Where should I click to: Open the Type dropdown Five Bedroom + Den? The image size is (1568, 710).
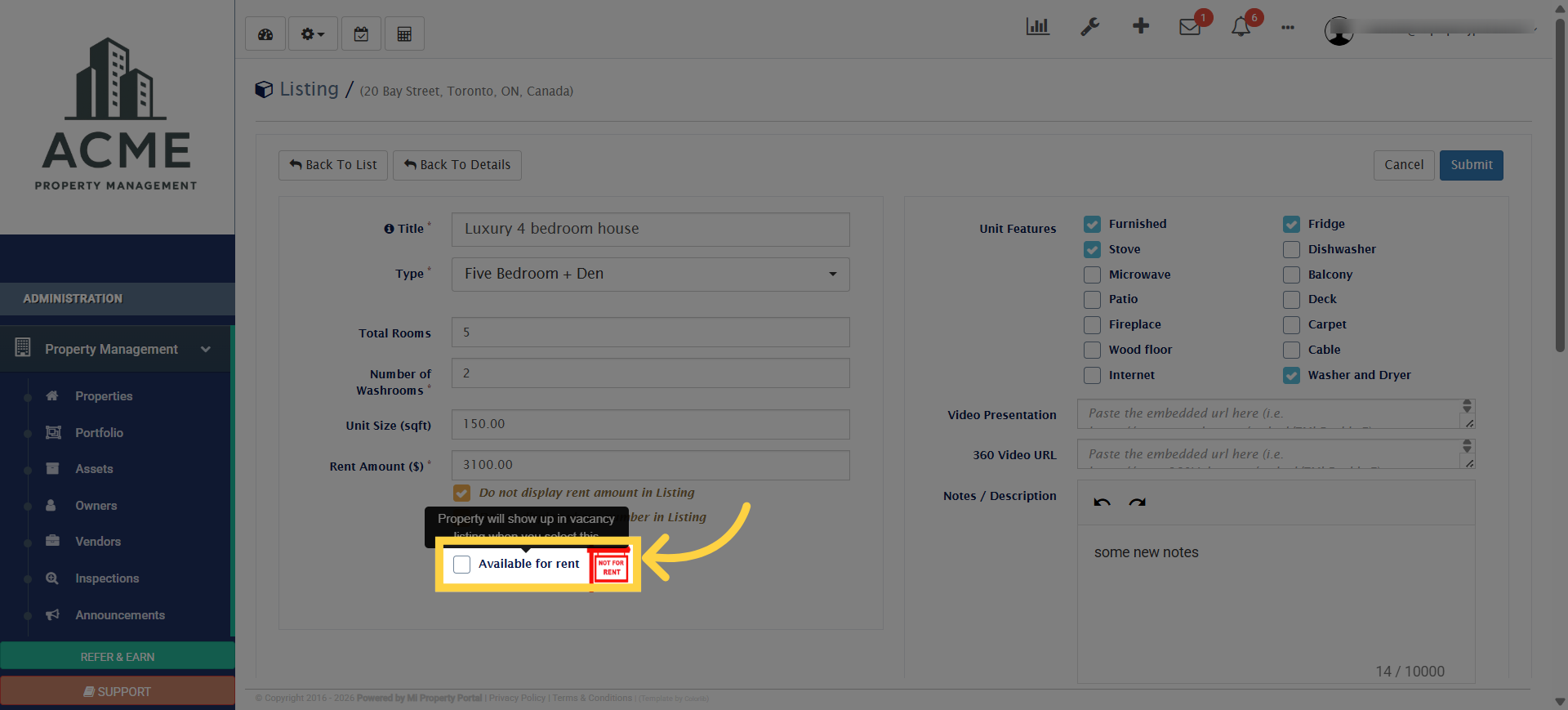pyautogui.click(x=650, y=275)
